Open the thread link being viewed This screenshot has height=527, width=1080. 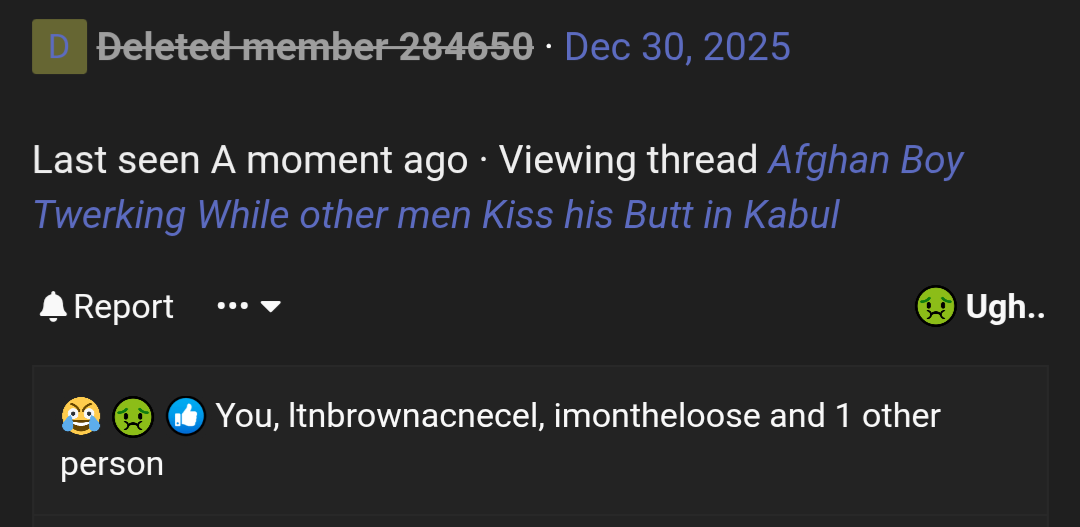[x=436, y=214]
